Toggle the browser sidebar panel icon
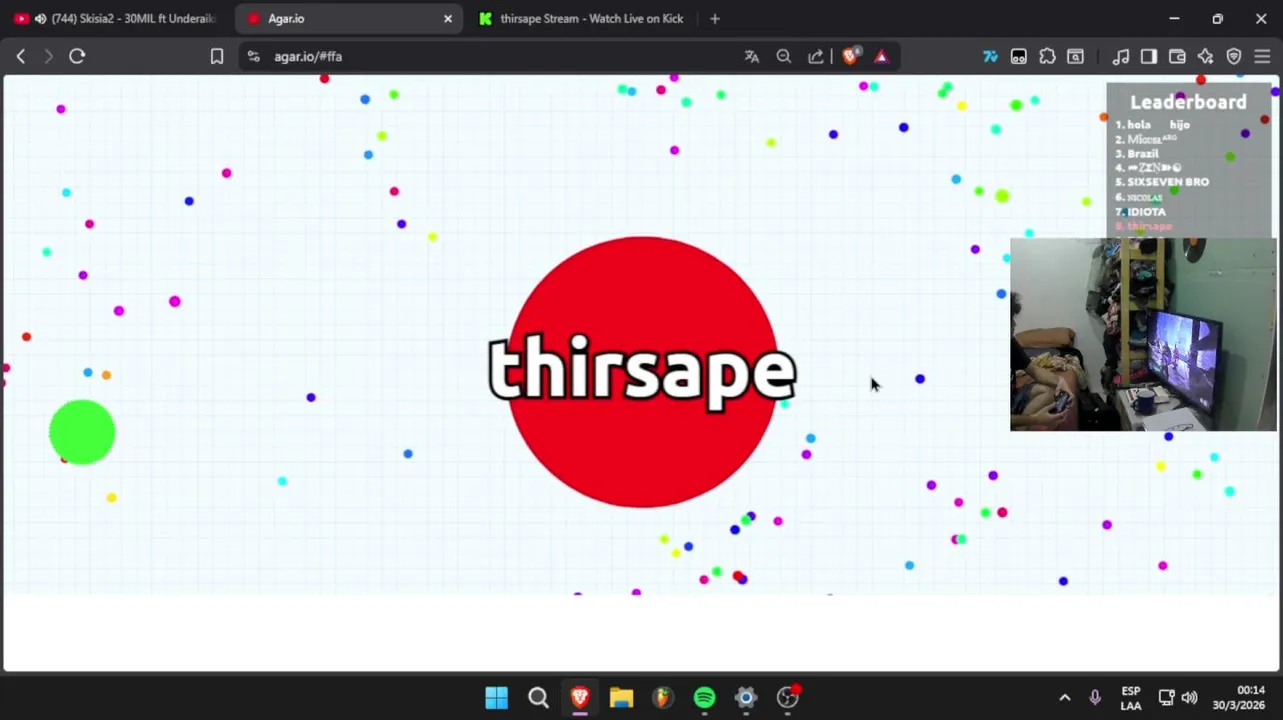This screenshot has width=1283, height=720. click(1149, 57)
